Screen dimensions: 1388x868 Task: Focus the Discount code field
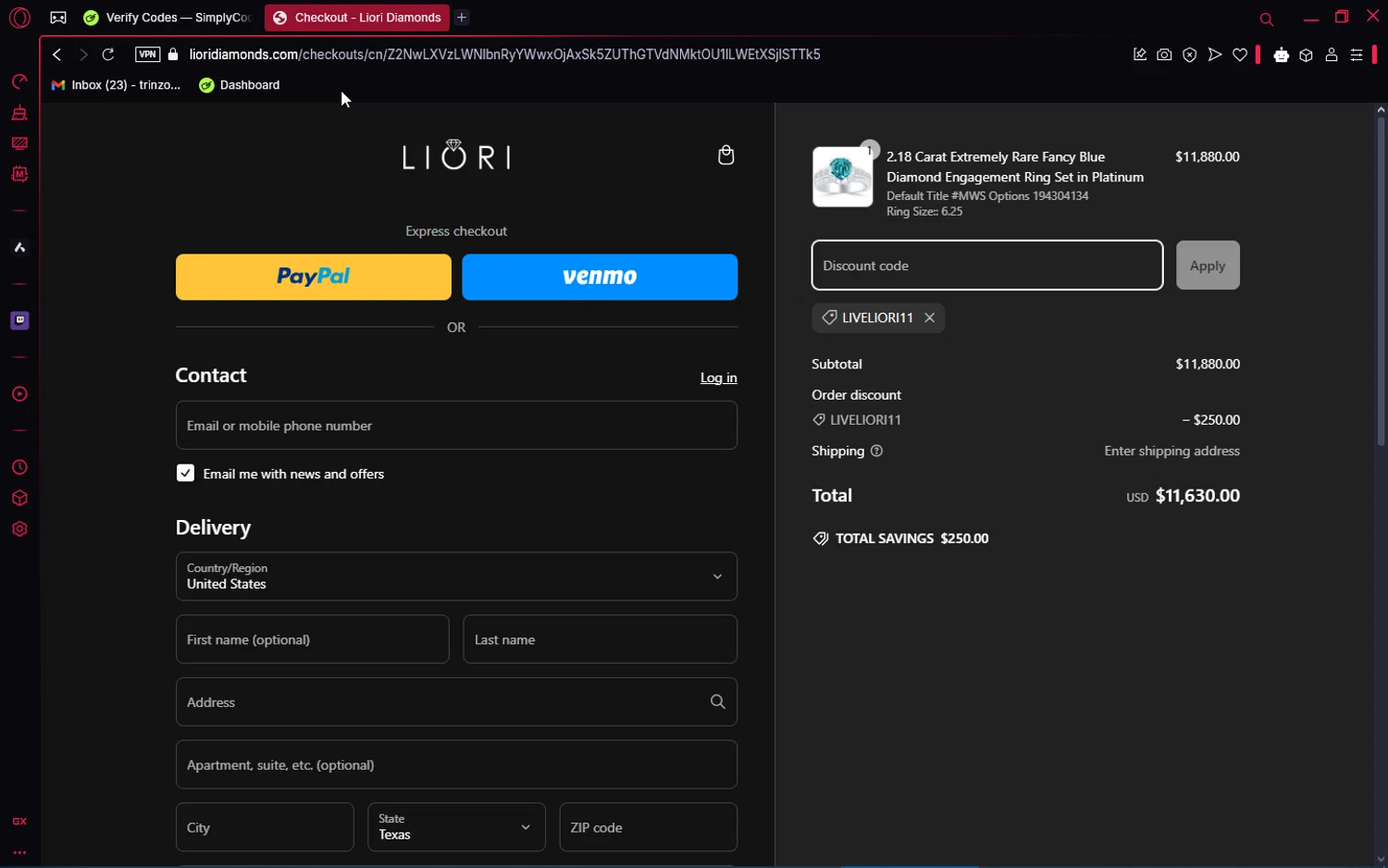pyautogui.click(x=987, y=266)
